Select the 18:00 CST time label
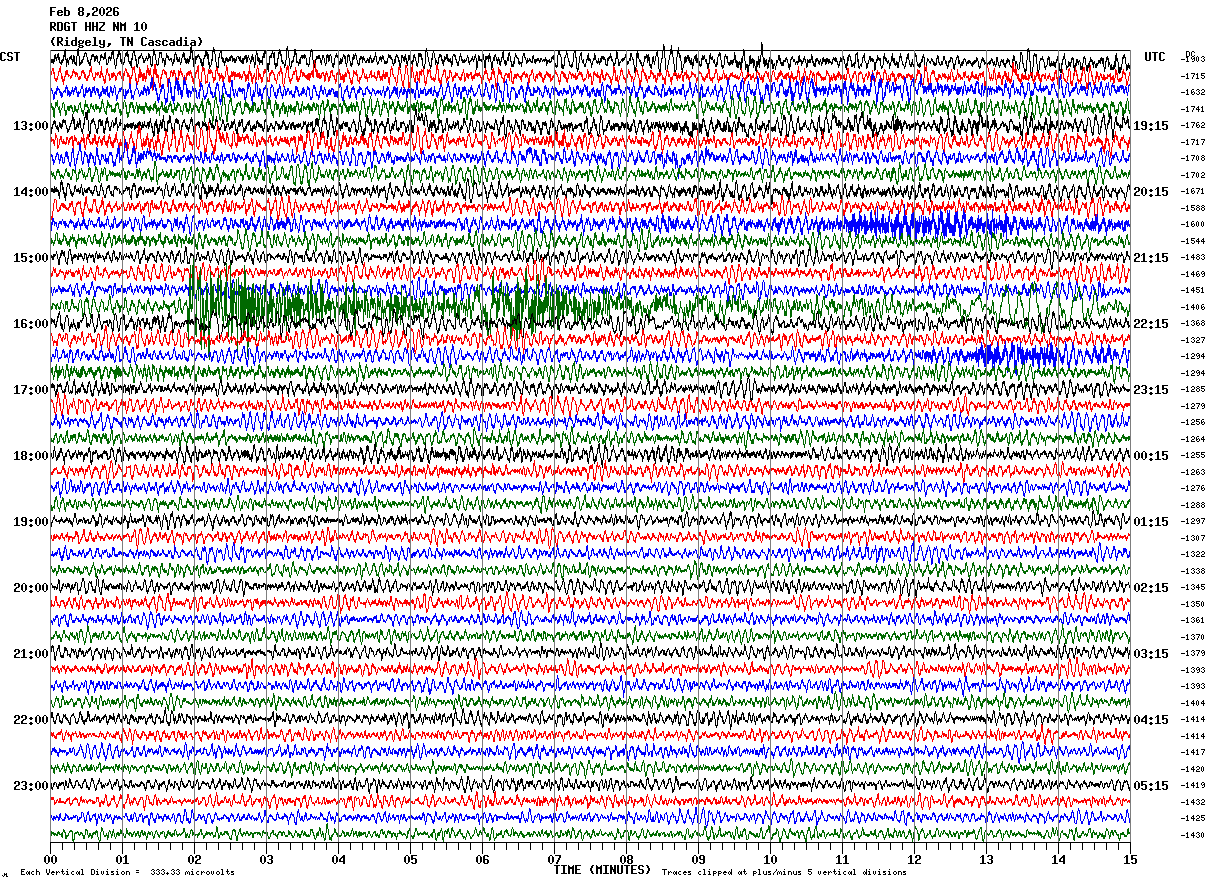 30,456
